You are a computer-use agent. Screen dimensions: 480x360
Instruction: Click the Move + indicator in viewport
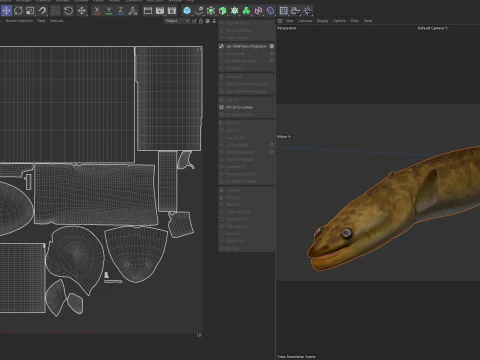click(x=284, y=136)
